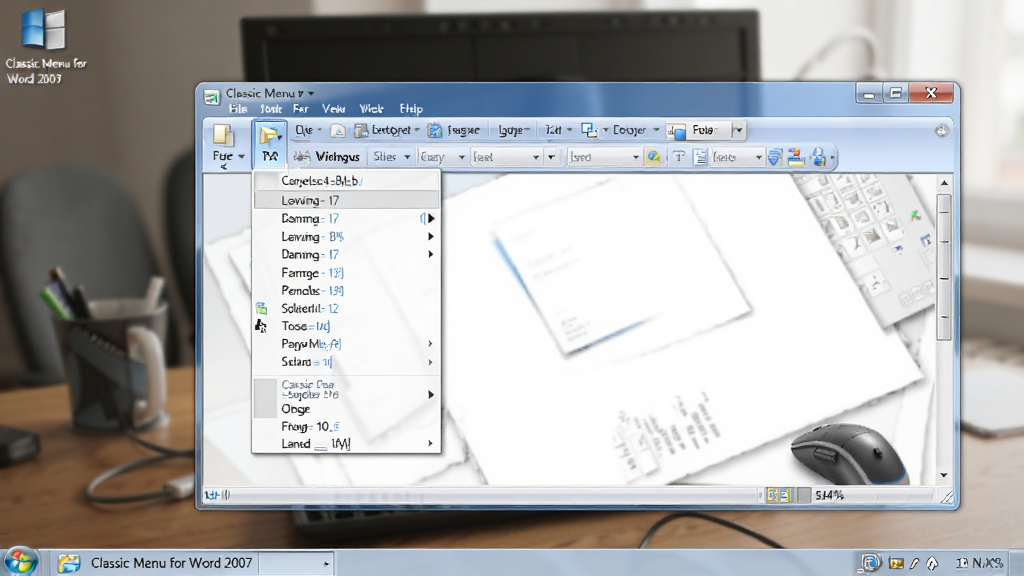Click the taskbar dropdown arrow beside the Classic Menu button
1024x576 pixels.
[326, 564]
